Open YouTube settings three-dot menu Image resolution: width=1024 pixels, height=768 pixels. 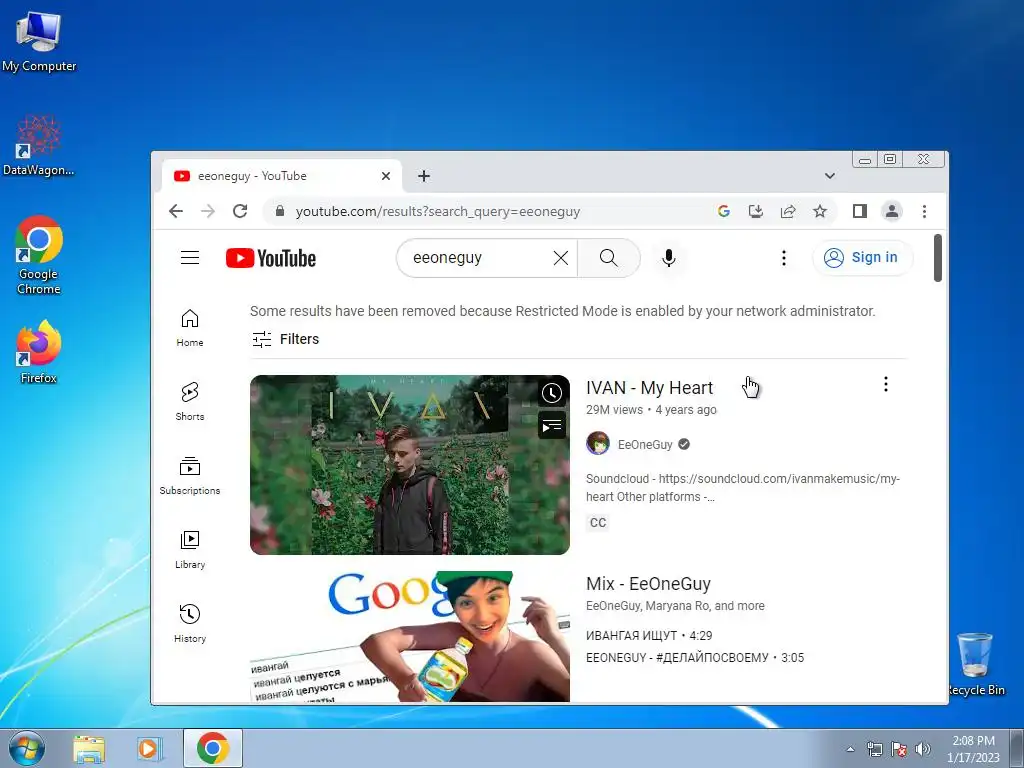point(784,258)
